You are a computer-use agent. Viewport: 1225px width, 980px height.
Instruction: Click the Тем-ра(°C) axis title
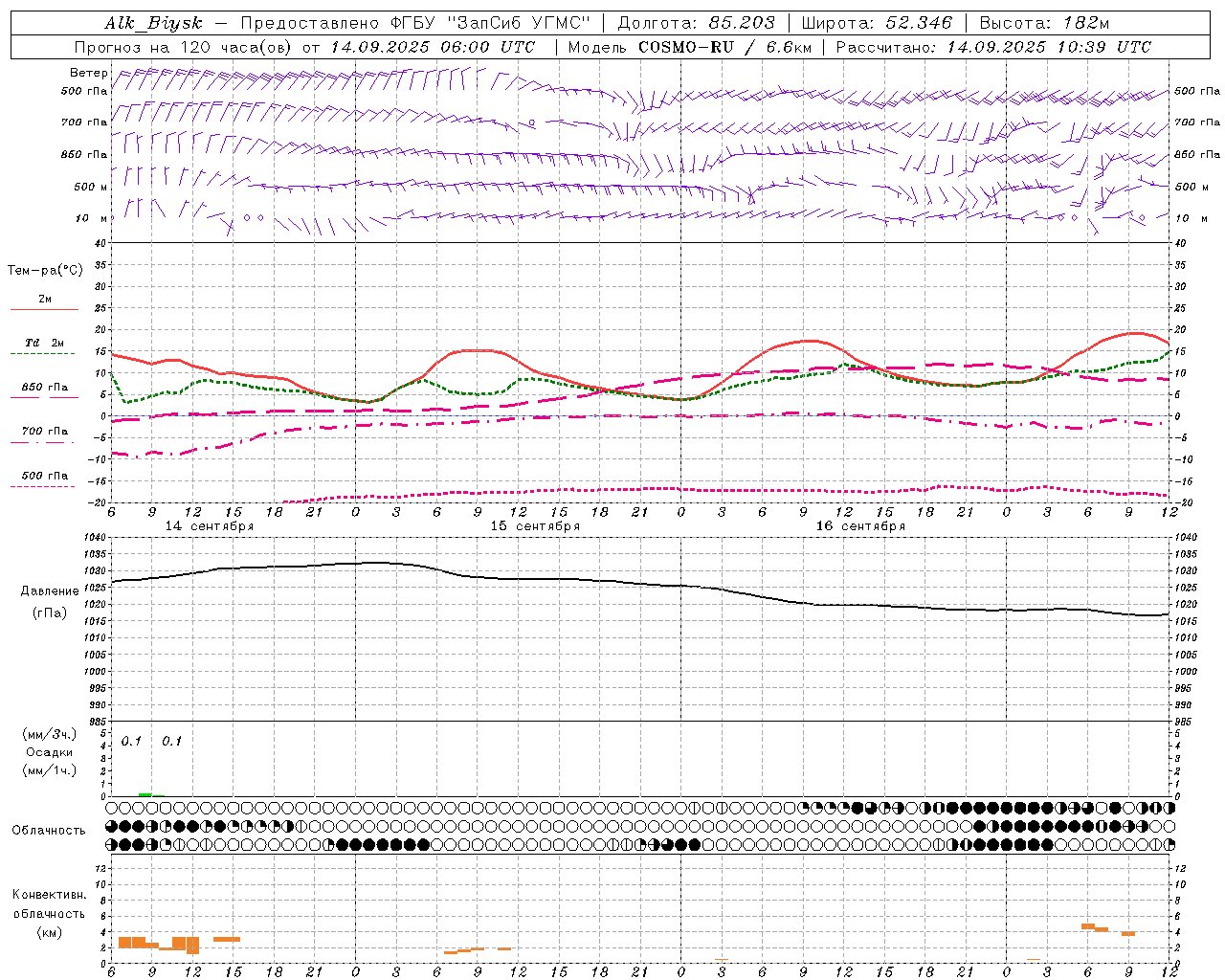45,271
